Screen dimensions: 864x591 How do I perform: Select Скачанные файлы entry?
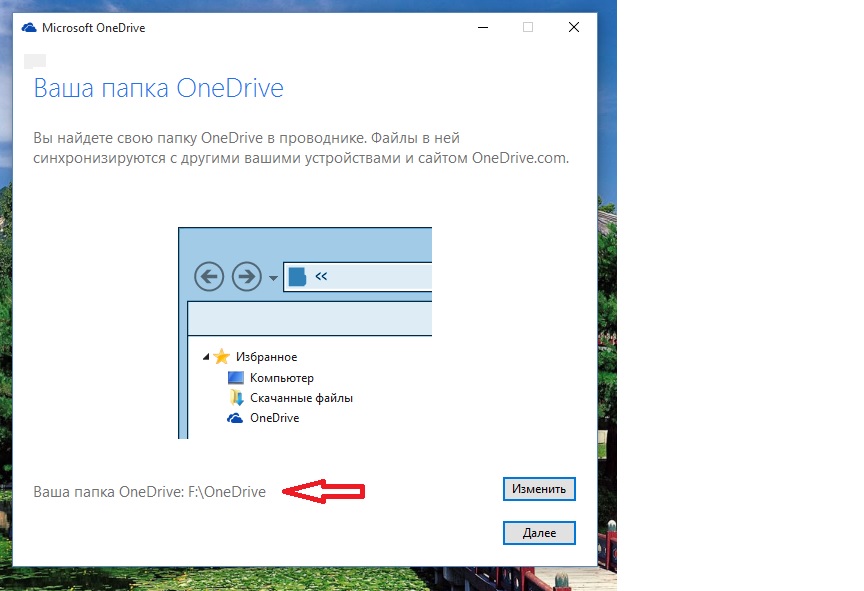coord(301,398)
